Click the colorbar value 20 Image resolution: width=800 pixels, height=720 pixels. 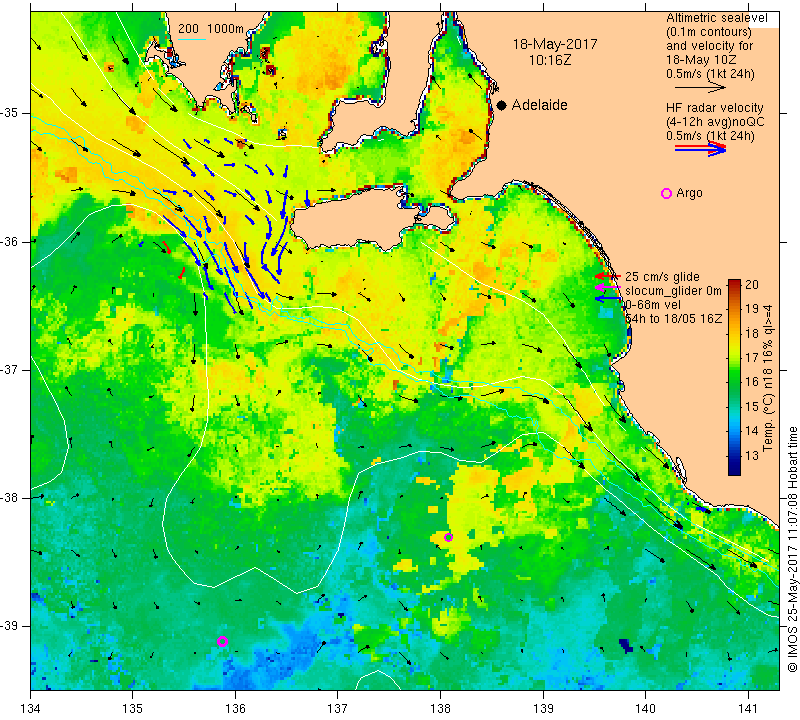(752, 285)
